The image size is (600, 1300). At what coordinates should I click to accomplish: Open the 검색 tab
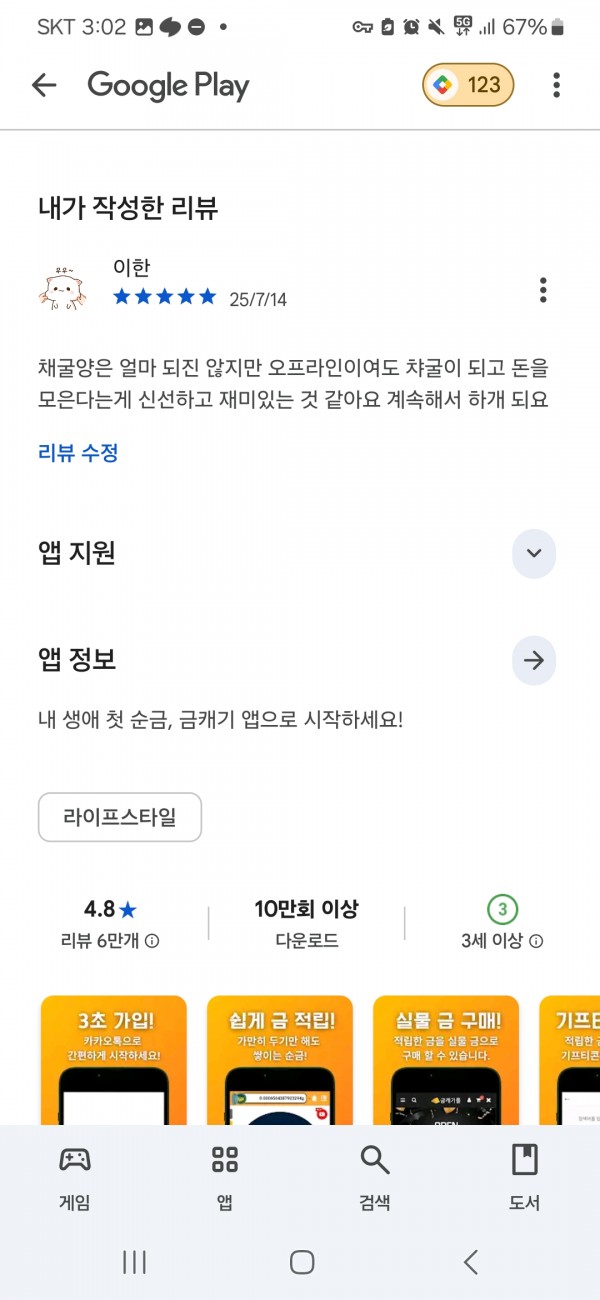point(375,1176)
